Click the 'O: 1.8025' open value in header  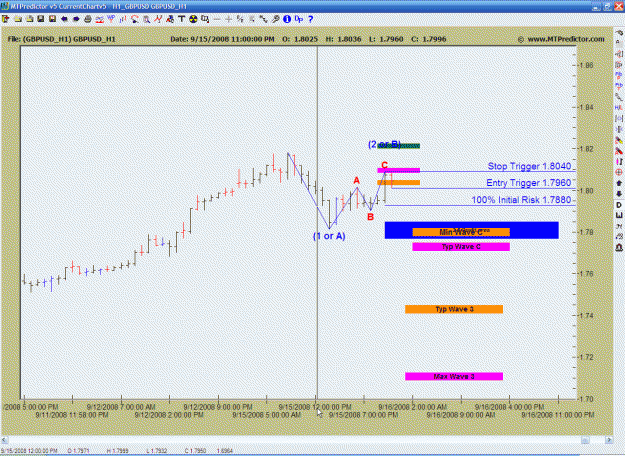300,39
